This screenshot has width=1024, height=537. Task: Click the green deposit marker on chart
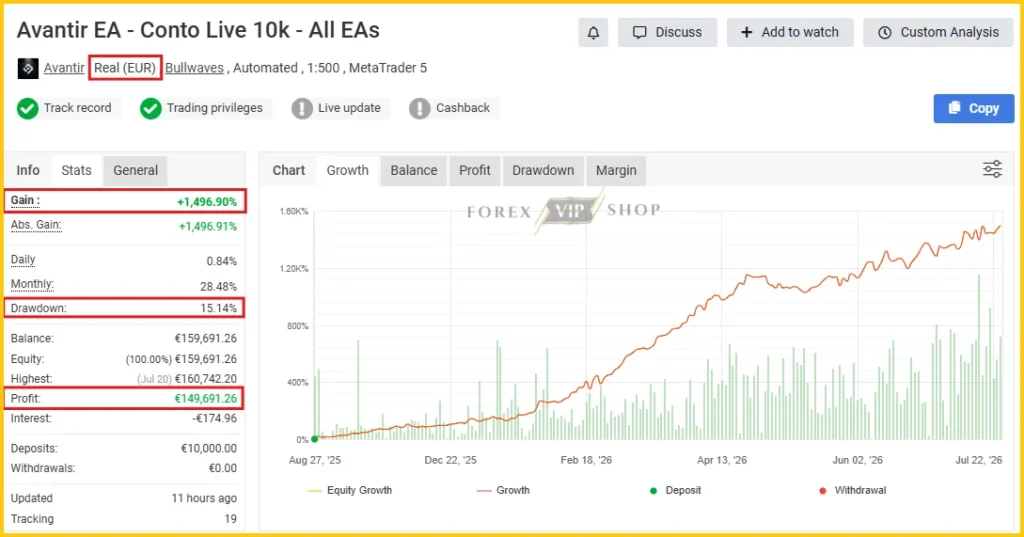315,439
